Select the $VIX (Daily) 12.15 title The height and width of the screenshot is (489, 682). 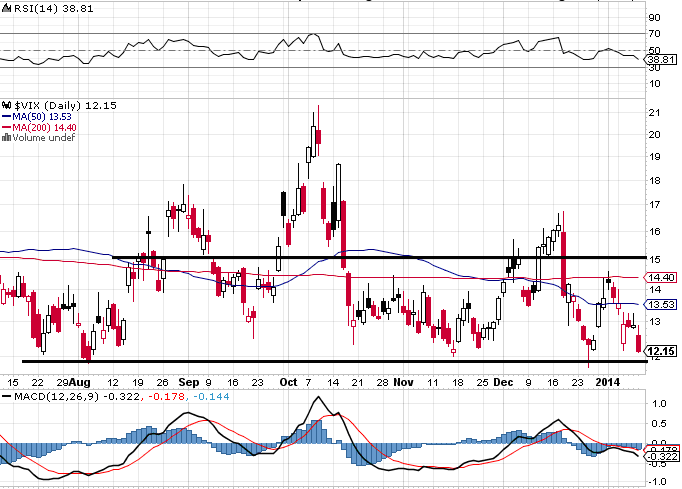click(x=65, y=105)
